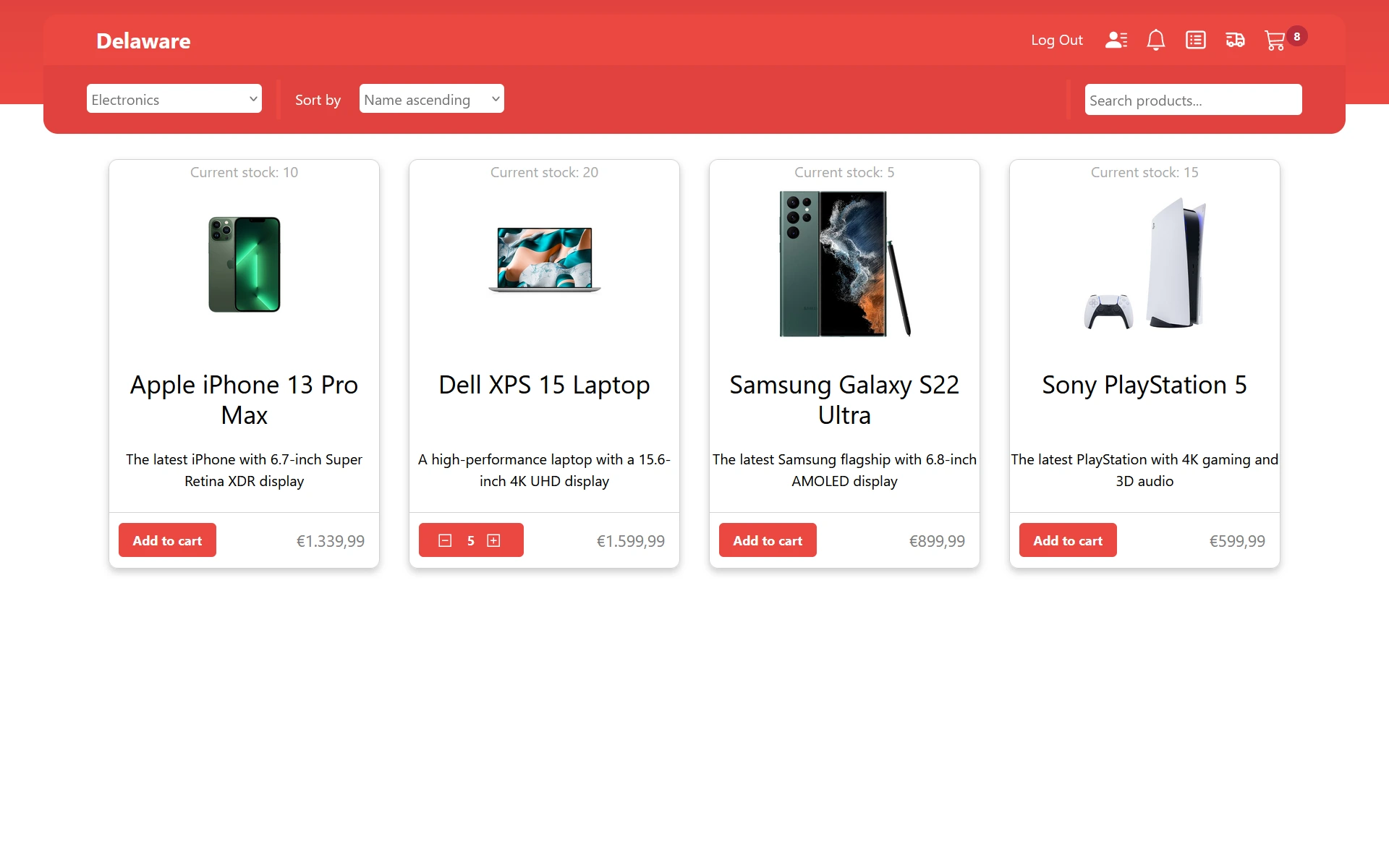Click 'Current stock: 10' label

pyautogui.click(x=245, y=172)
